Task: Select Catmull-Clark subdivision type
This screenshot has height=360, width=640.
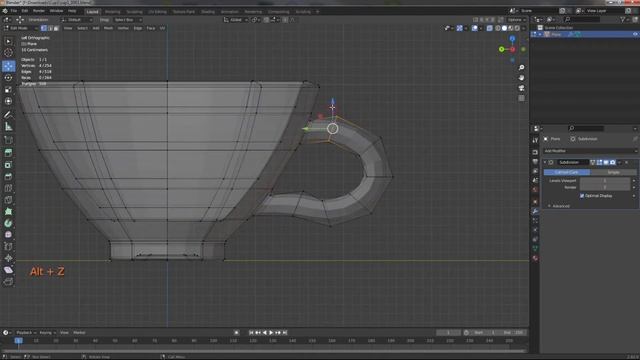Action: click(x=567, y=172)
